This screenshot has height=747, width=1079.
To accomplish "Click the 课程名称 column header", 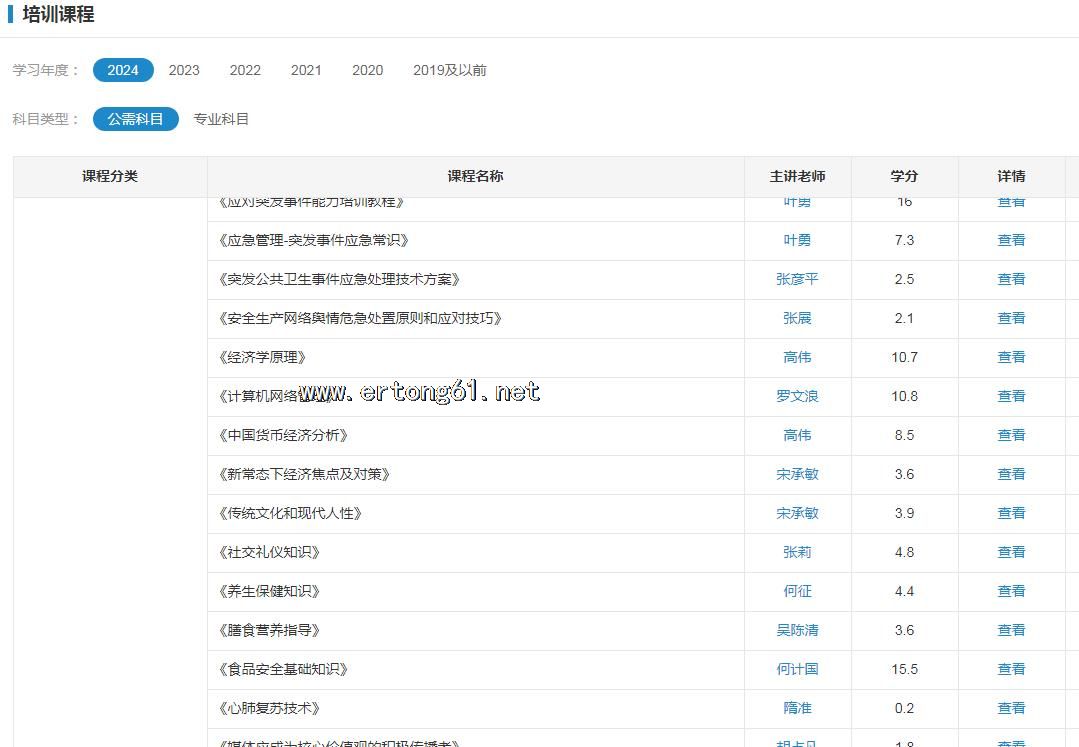I will 475,176.
